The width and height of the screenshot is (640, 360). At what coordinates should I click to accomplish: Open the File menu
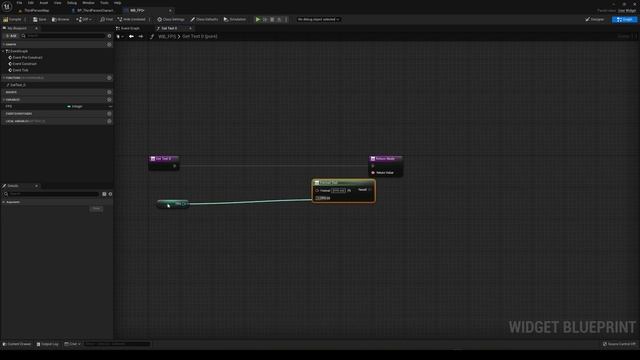pyautogui.click(x=19, y=3)
